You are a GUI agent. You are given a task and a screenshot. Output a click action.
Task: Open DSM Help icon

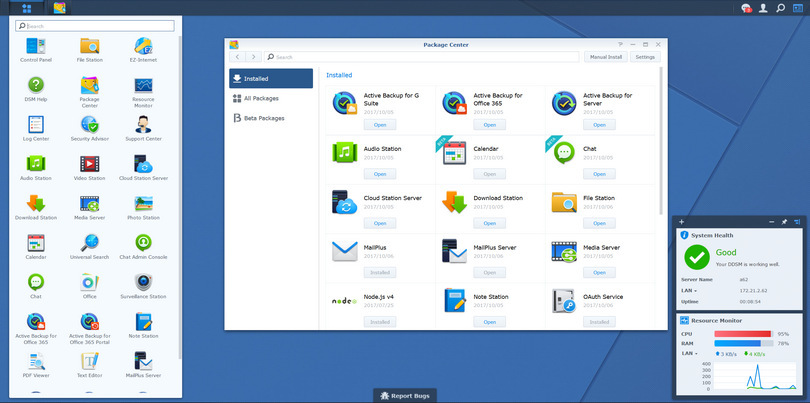(x=36, y=89)
